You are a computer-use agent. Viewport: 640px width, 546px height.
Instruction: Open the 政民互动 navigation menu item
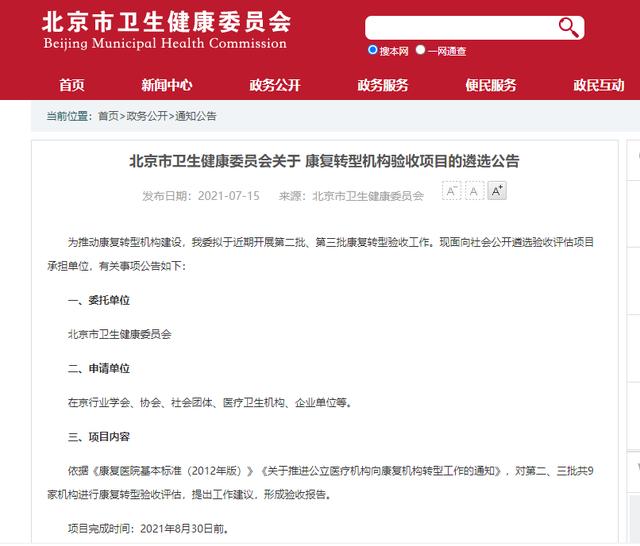click(x=599, y=85)
